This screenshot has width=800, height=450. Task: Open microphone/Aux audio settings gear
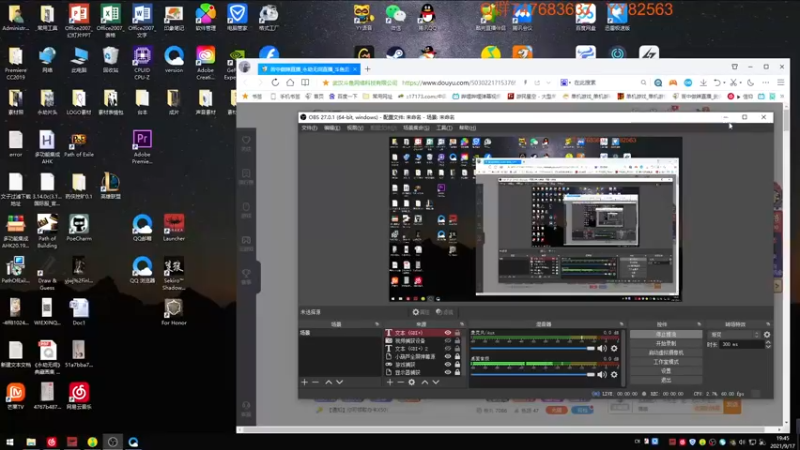[x=614, y=348]
